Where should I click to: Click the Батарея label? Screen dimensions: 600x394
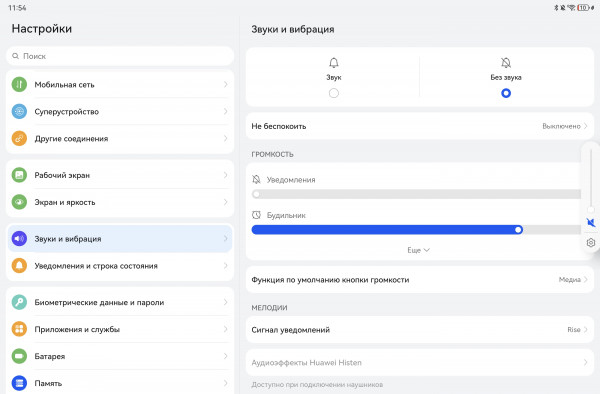tap(50, 356)
